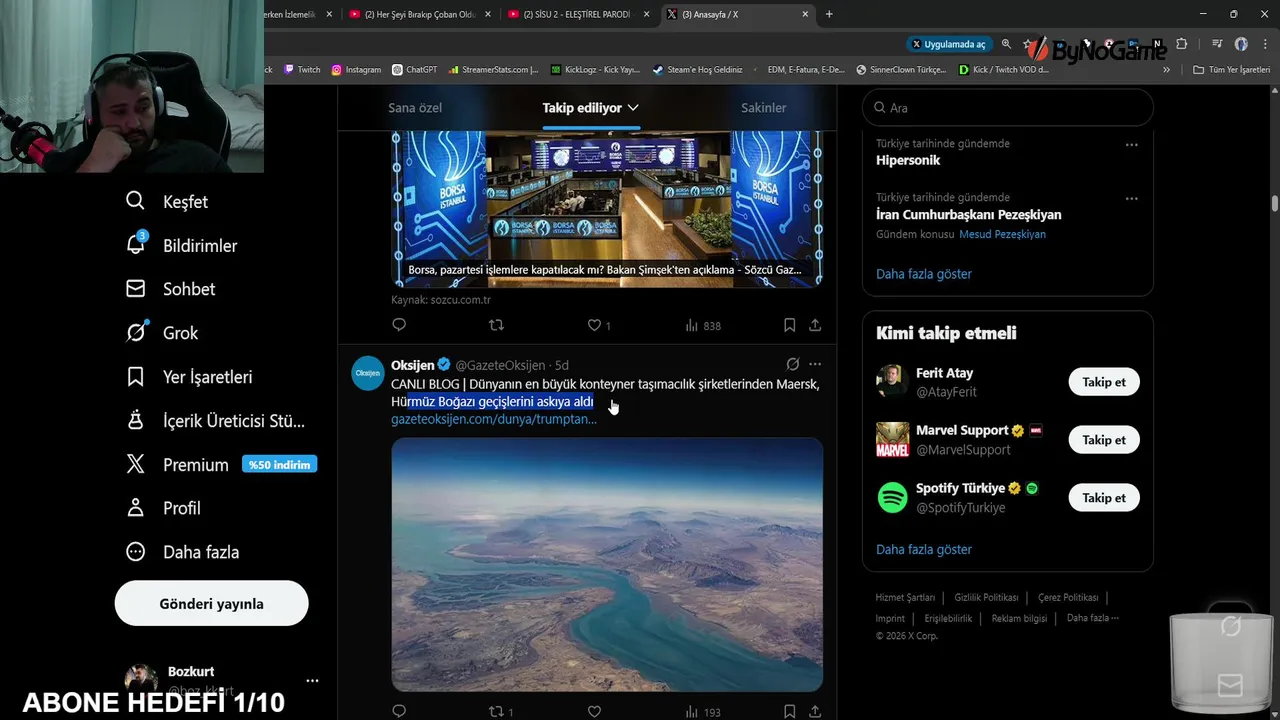The image size is (1280, 720).
Task: Show more follow suggestions Daha fazla göster
Action: [x=924, y=549]
